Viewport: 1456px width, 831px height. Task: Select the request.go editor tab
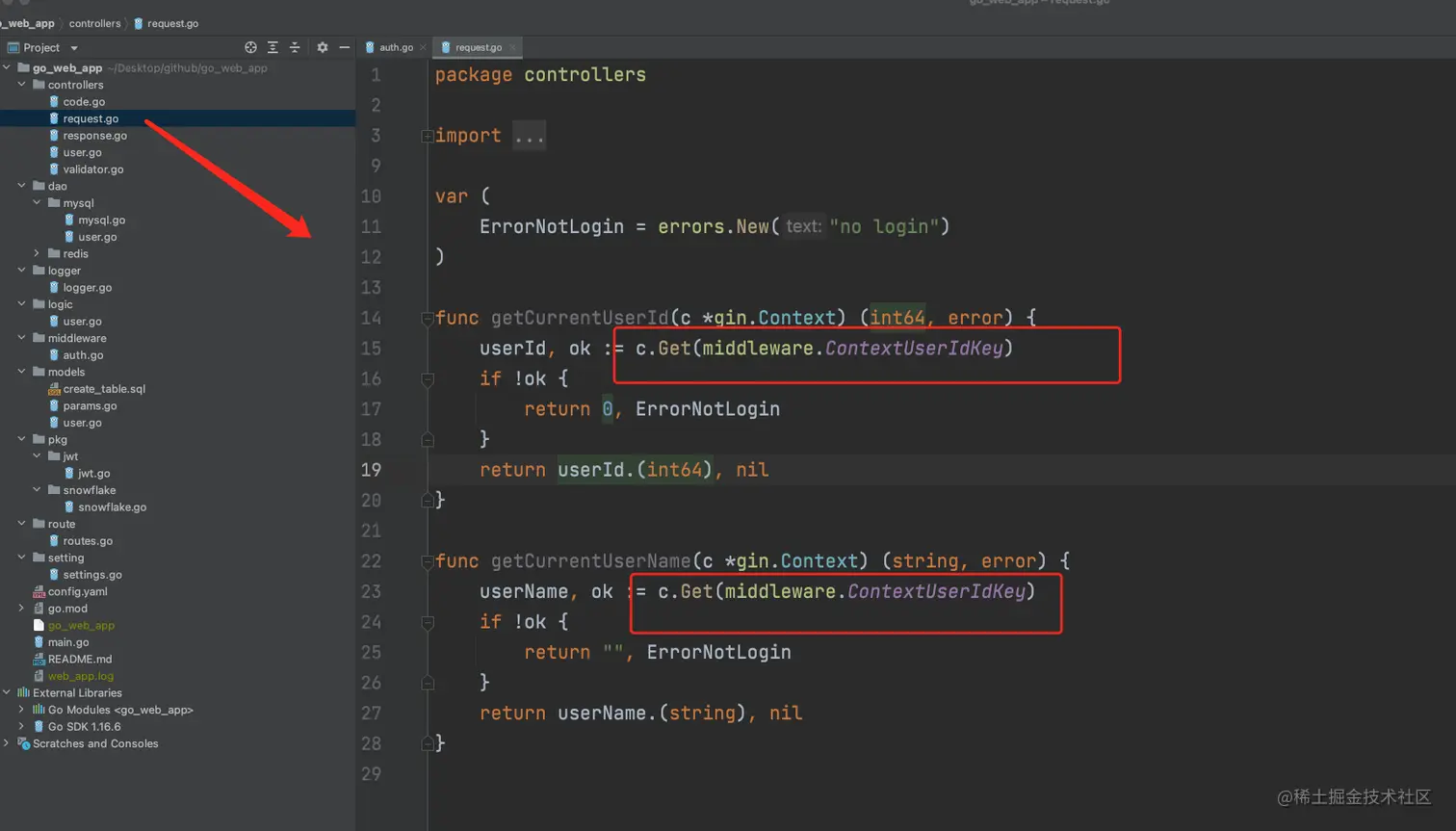pyautogui.click(x=479, y=47)
